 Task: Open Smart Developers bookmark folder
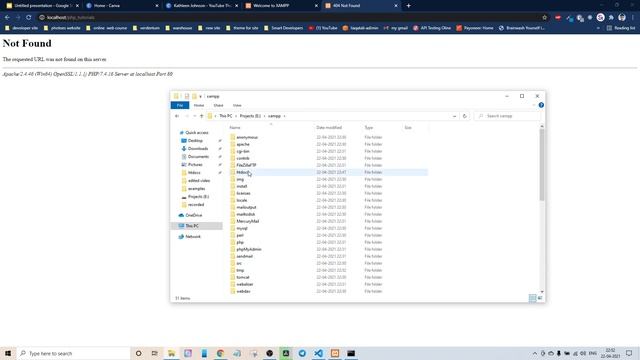tap(283, 28)
